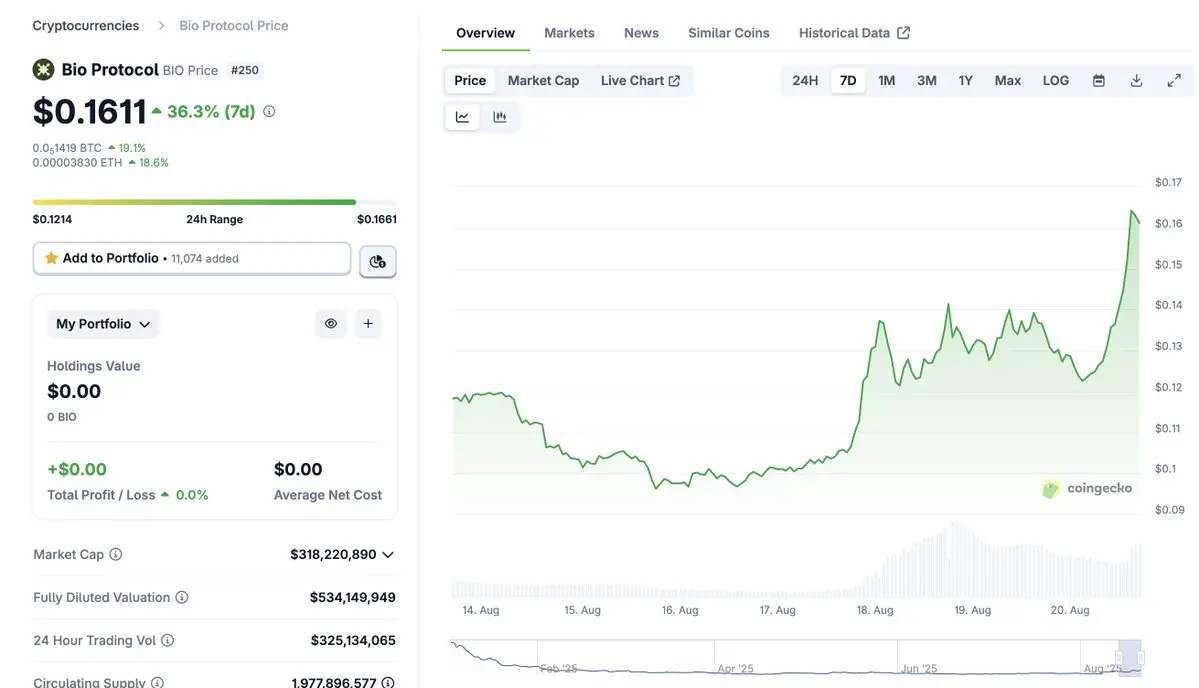Show 24 Hour Trading Vol info icon

click(x=167, y=640)
